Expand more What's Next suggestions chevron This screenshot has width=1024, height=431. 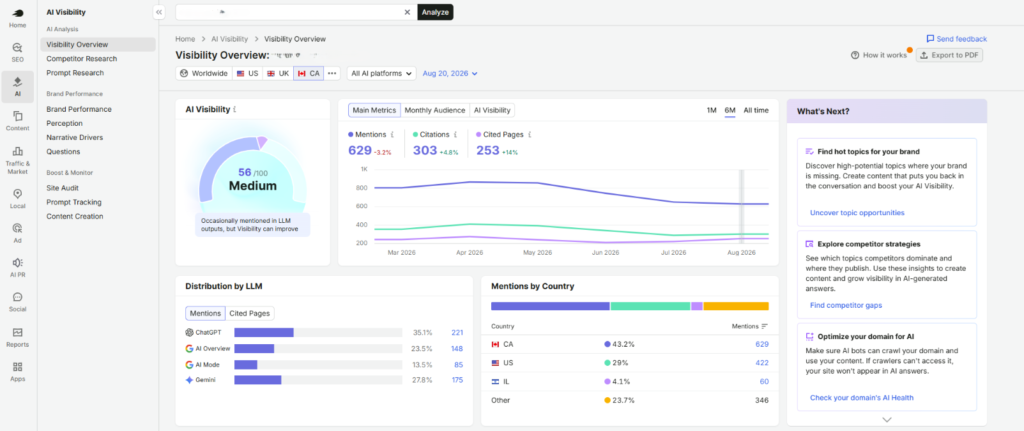point(886,420)
